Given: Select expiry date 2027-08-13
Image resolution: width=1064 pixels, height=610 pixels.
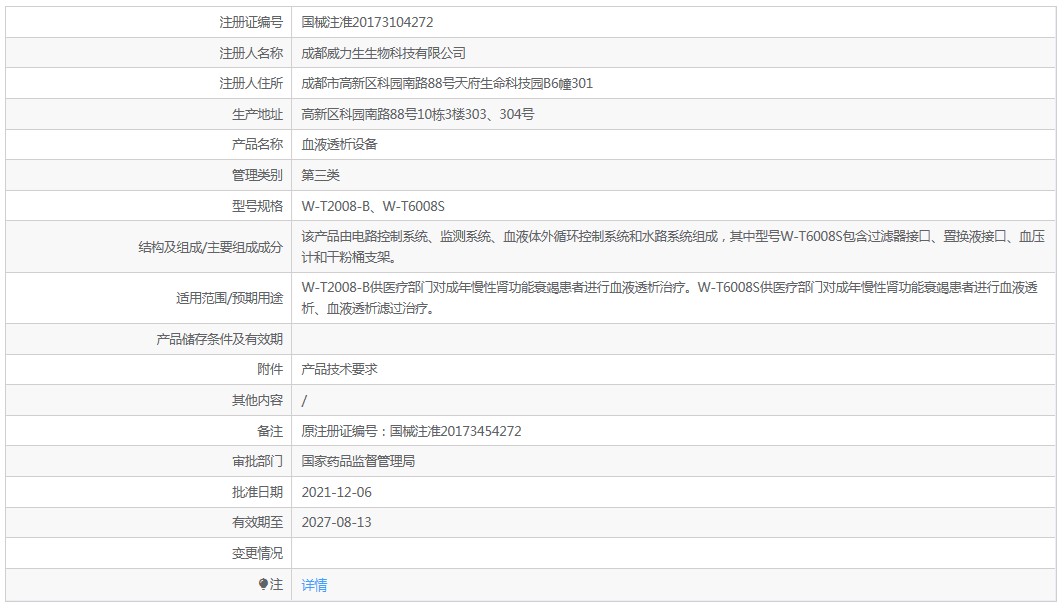Looking at the screenshot, I should (x=337, y=522).
